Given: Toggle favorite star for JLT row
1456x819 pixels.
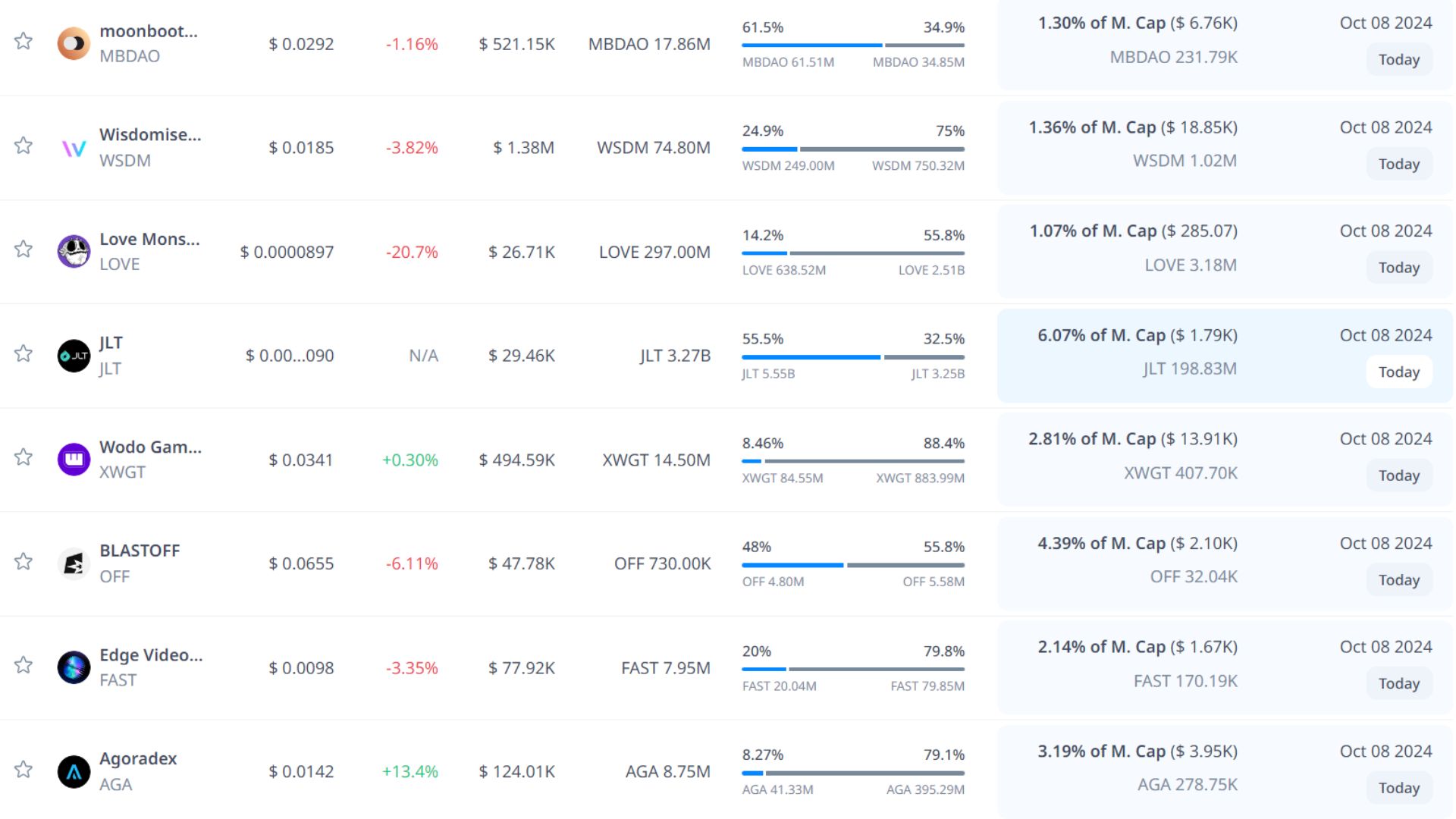Looking at the screenshot, I should [24, 353].
